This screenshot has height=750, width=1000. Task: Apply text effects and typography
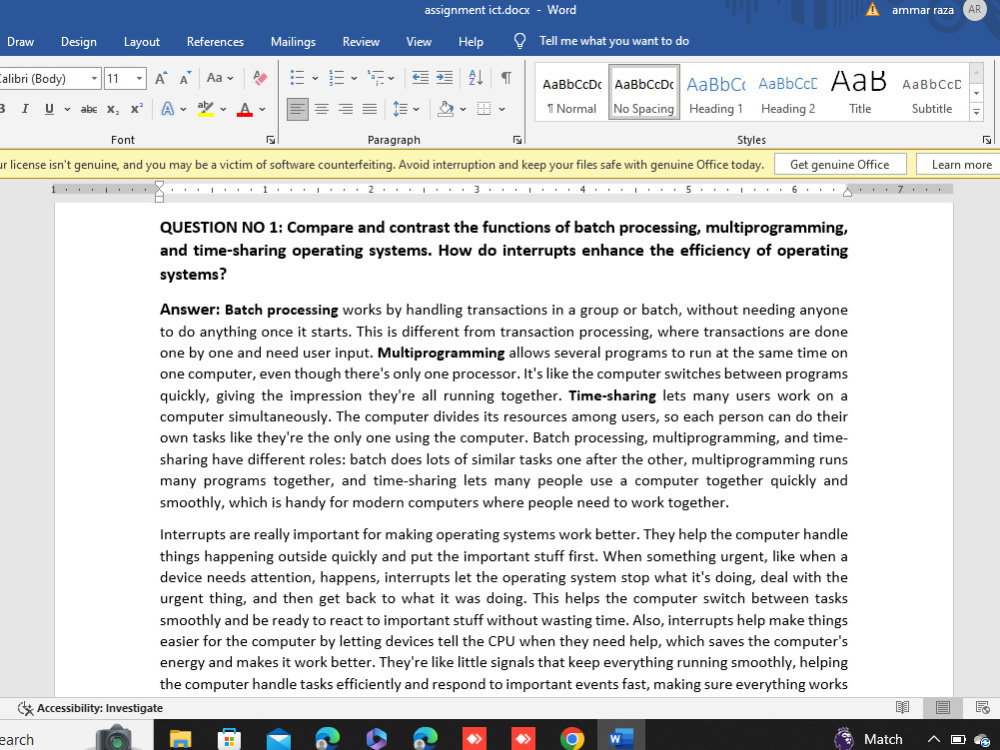(167, 109)
